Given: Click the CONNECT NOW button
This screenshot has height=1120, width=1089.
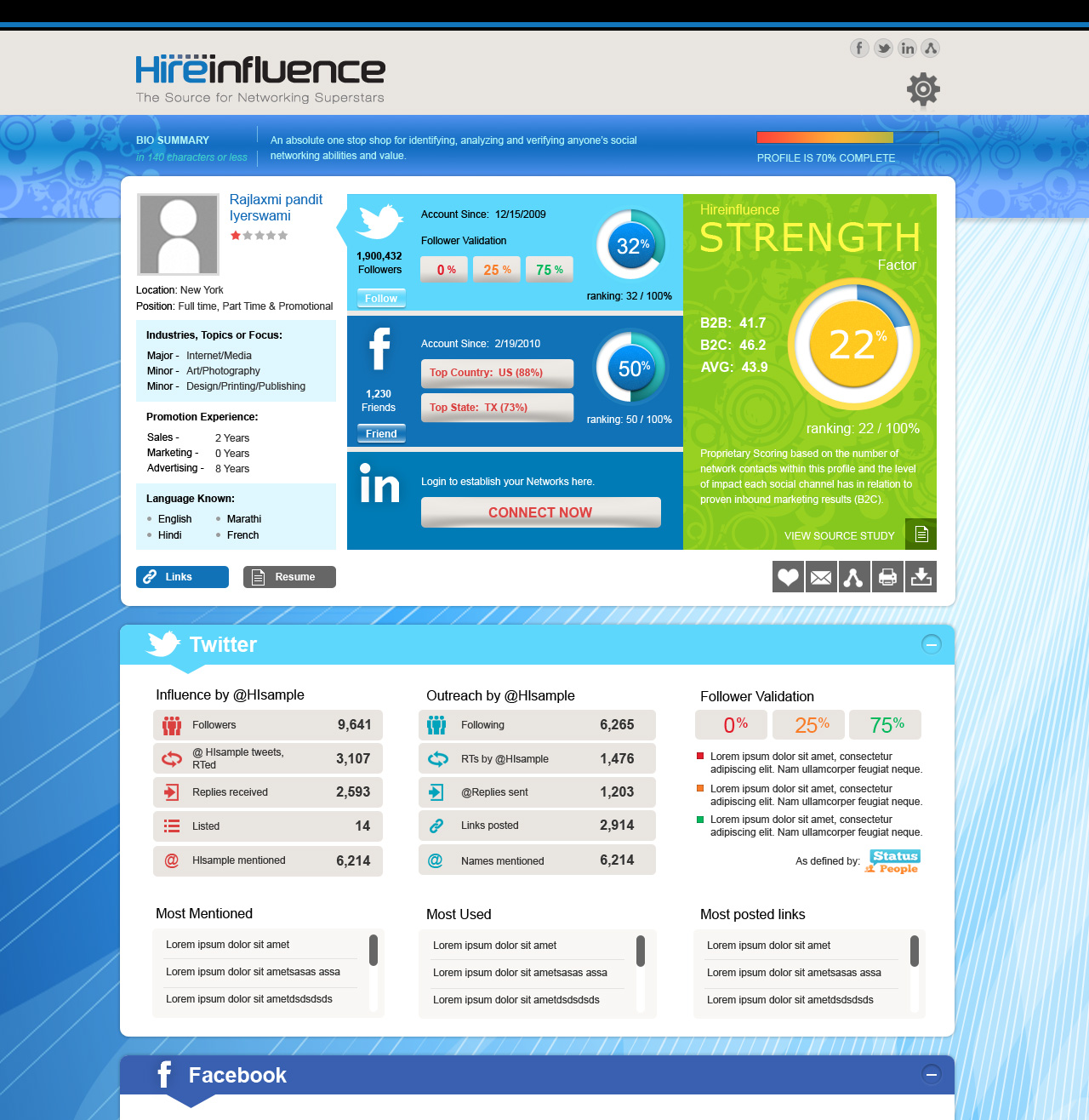Looking at the screenshot, I should [541, 512].
